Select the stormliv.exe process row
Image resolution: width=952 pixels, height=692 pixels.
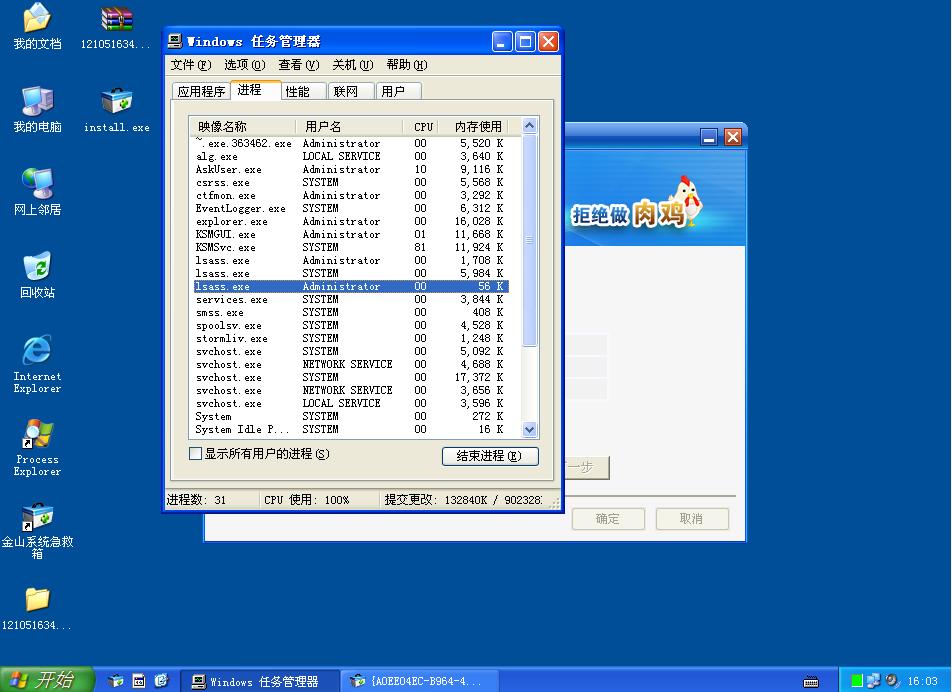[x=351, y=339]
